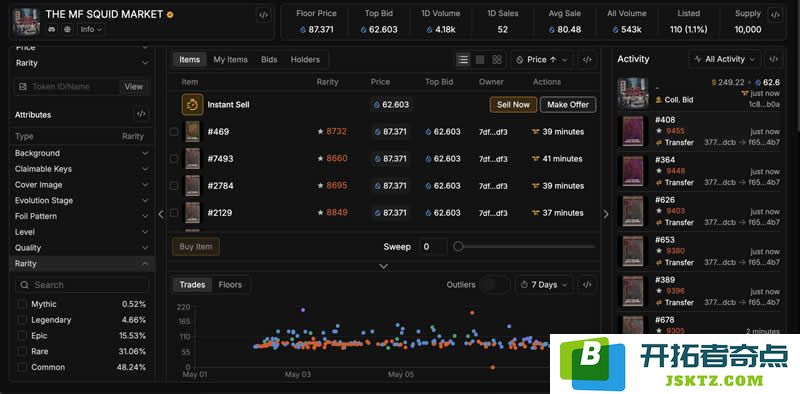Screen dimensions: 800x394
Task: Open the website globe icon
Action: coord(67,30)
